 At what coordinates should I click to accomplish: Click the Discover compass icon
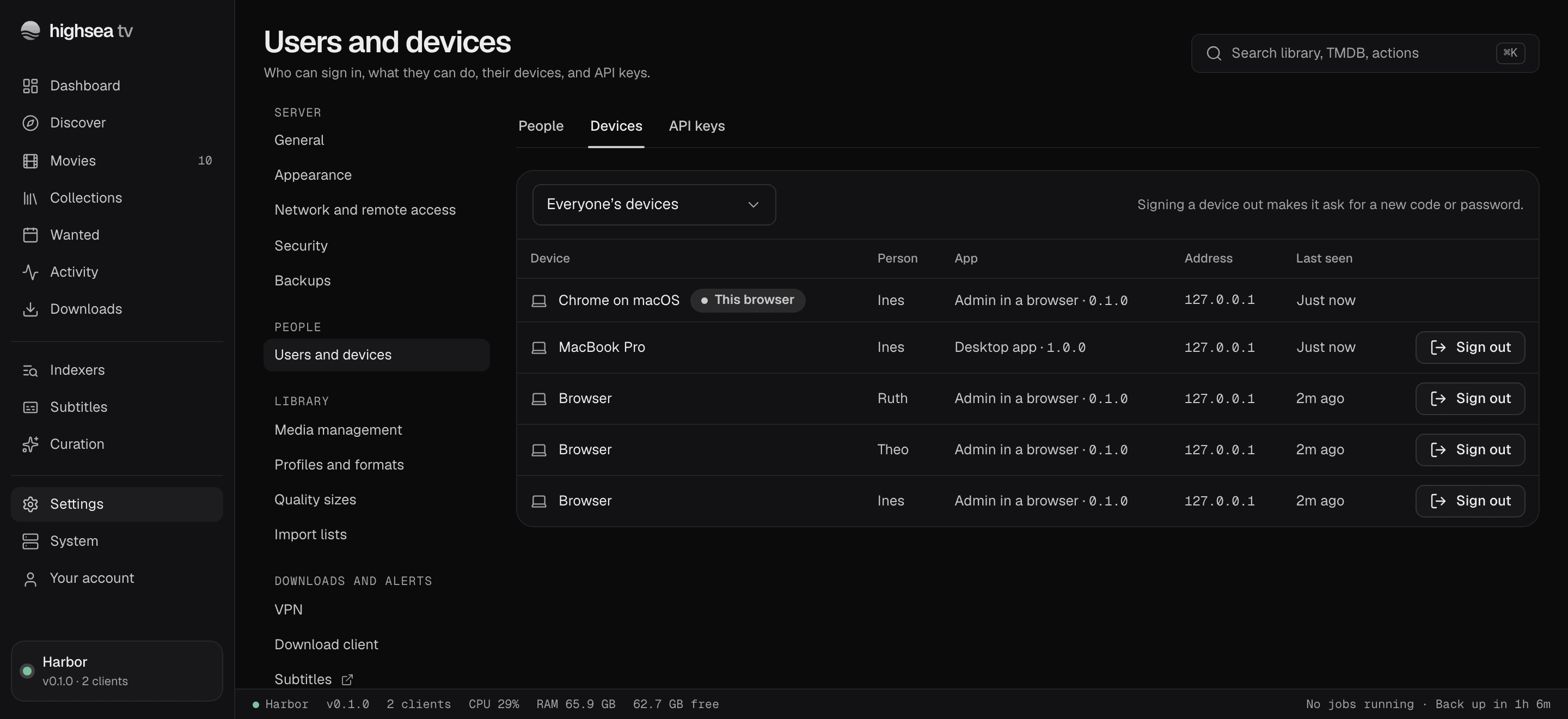tap(30, 123)
